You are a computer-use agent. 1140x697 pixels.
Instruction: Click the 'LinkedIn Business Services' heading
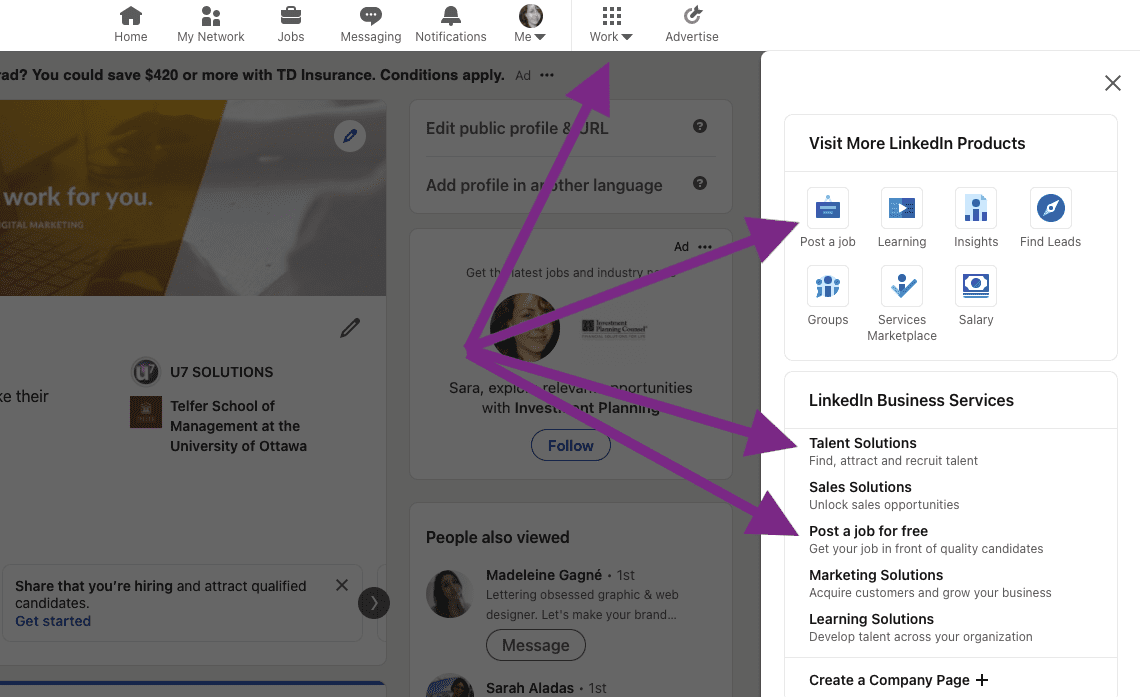click(911, 400)
